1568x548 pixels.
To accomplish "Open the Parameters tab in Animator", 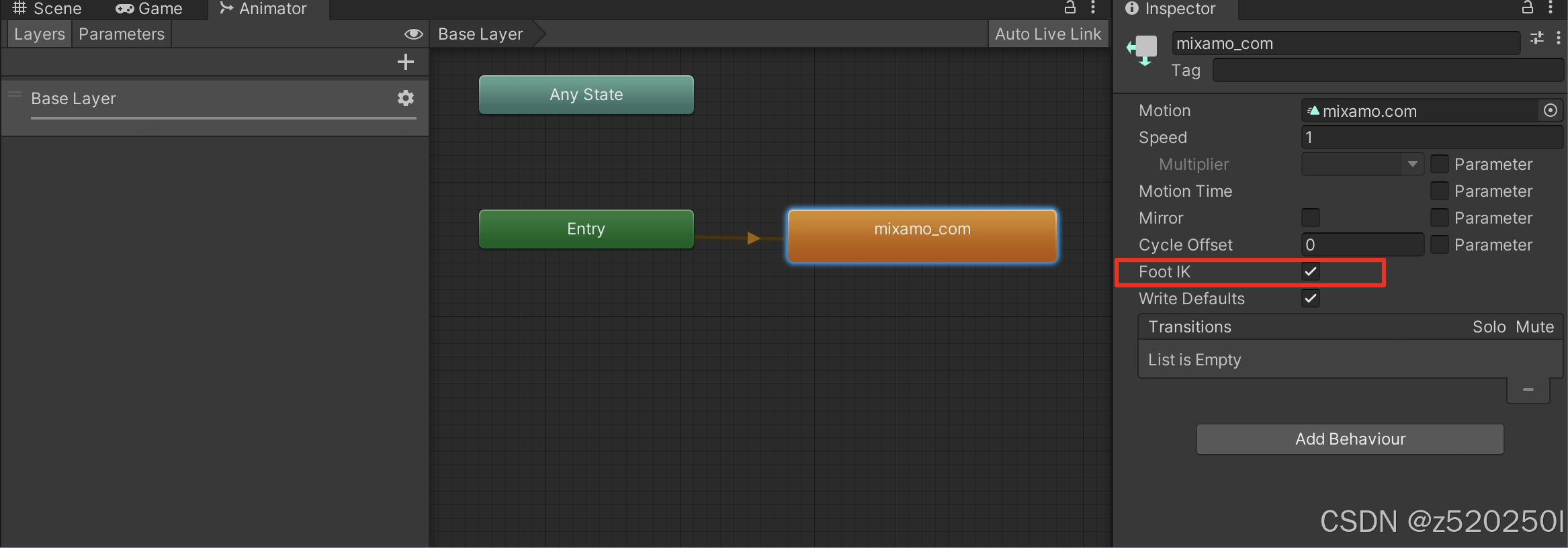I will pyautogui.click(x=122, y=34).
